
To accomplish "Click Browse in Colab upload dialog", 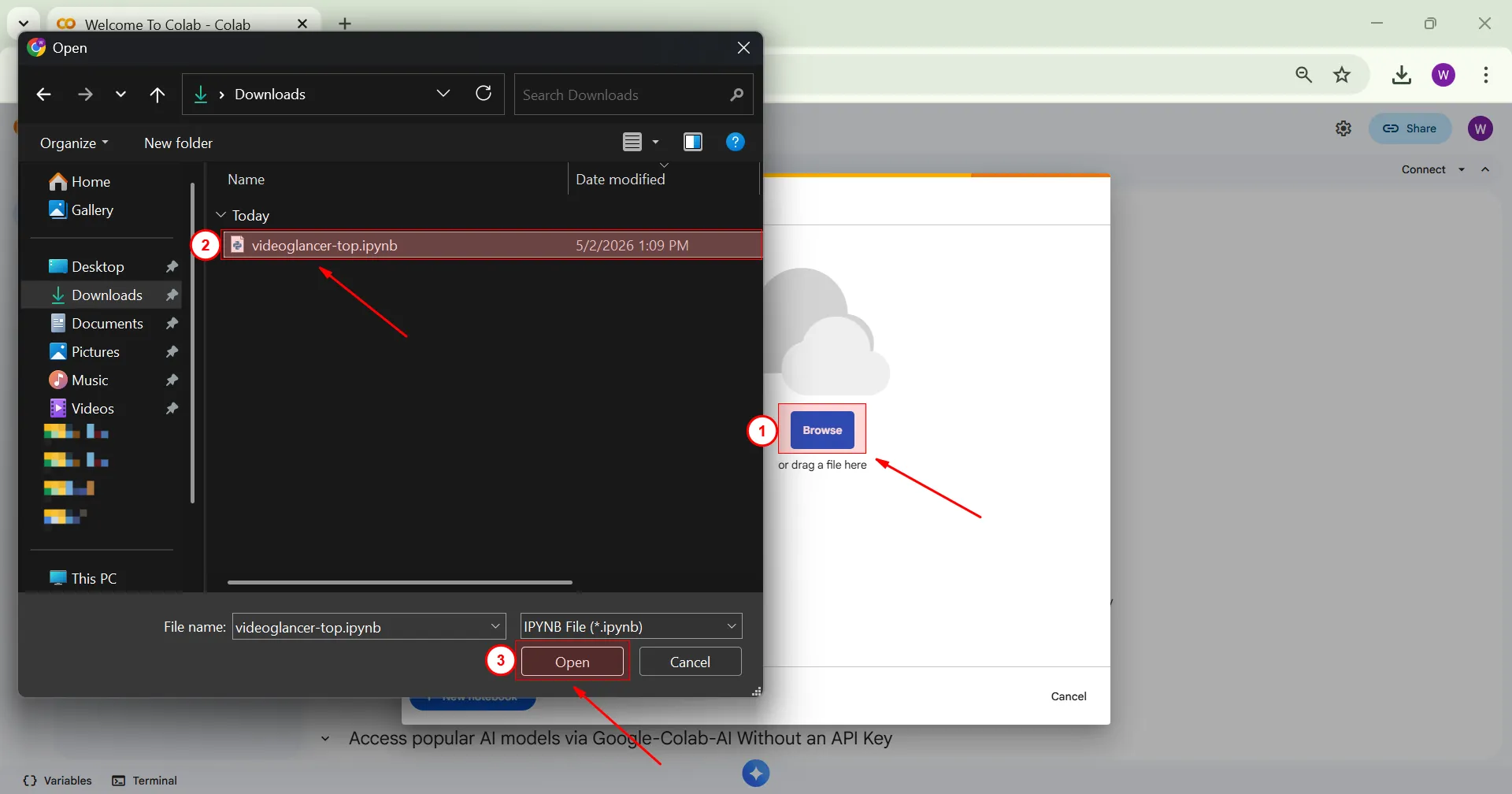I will tap(822, 430).
